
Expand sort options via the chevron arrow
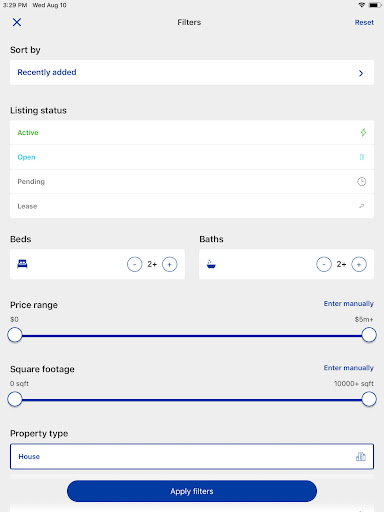click(x=361, y=73)
